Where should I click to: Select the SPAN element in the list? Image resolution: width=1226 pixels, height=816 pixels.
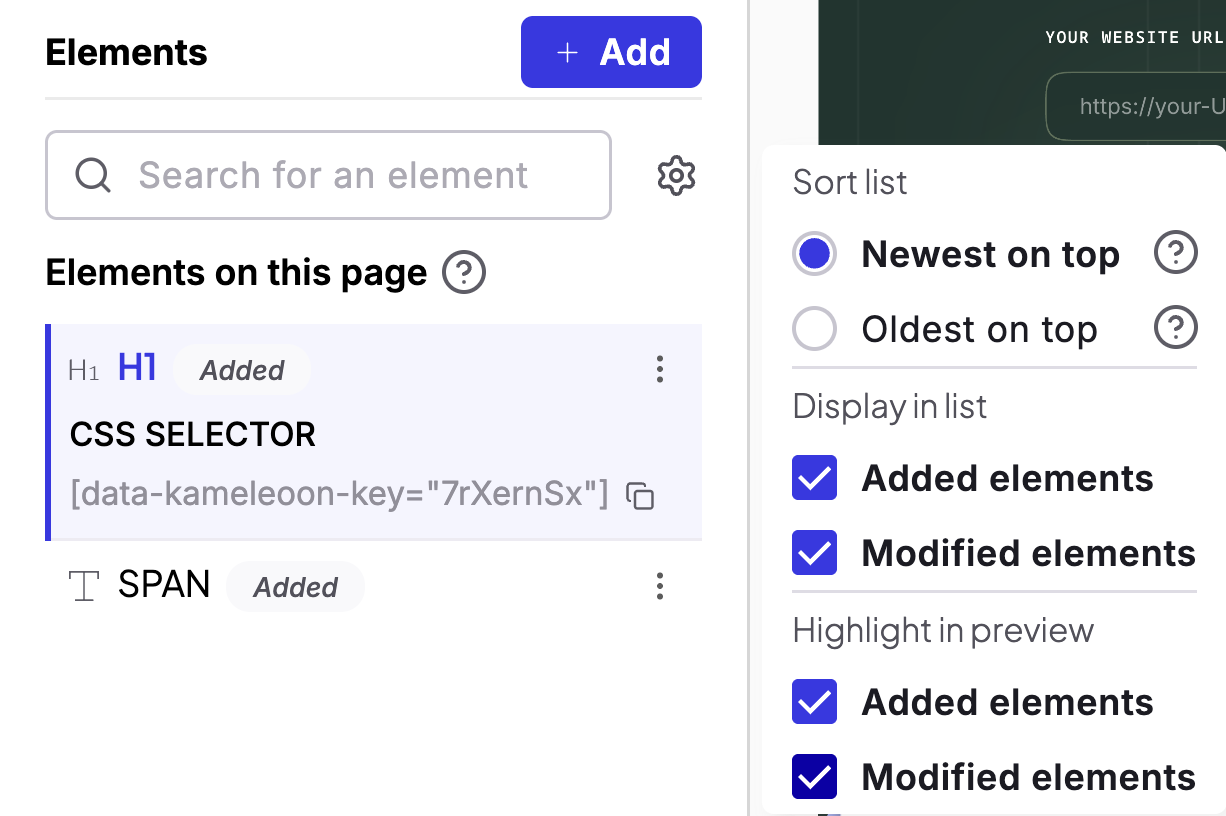373,586
